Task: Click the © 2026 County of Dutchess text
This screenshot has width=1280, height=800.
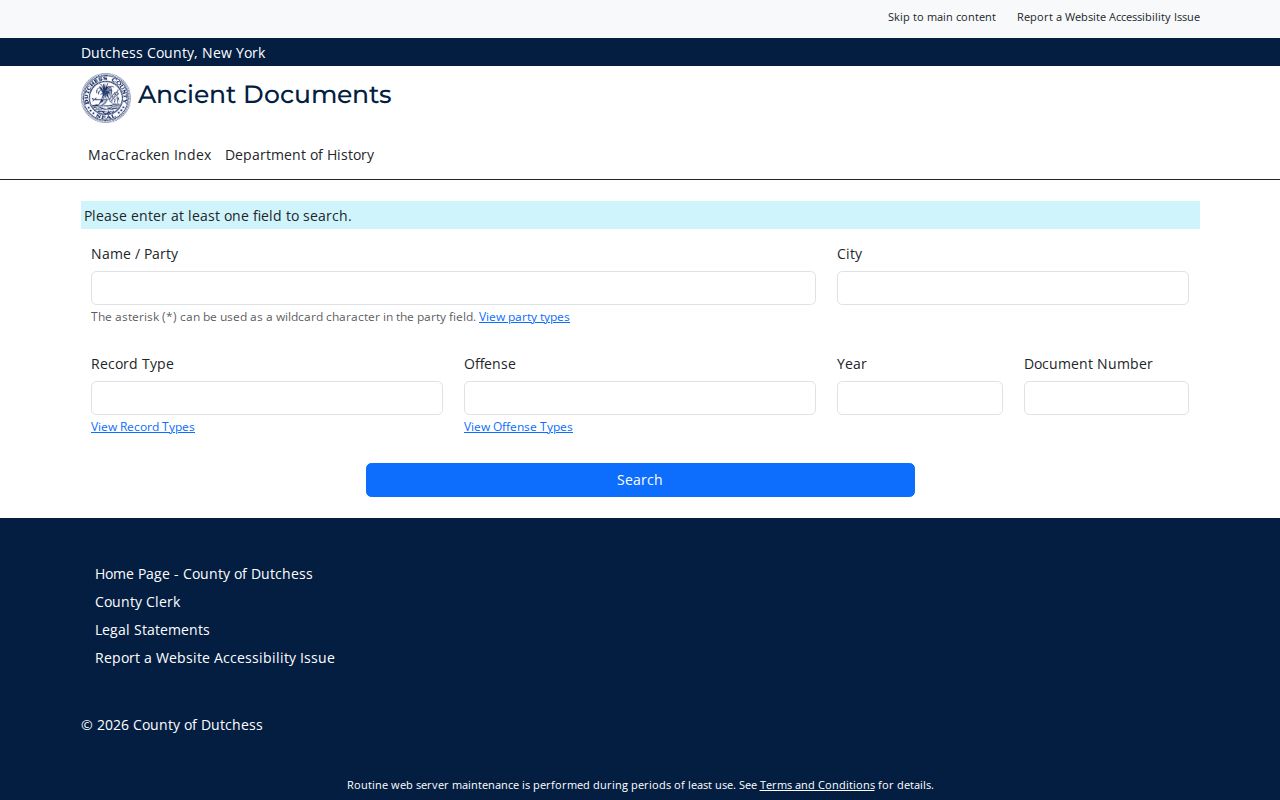Action: [172, 725]
